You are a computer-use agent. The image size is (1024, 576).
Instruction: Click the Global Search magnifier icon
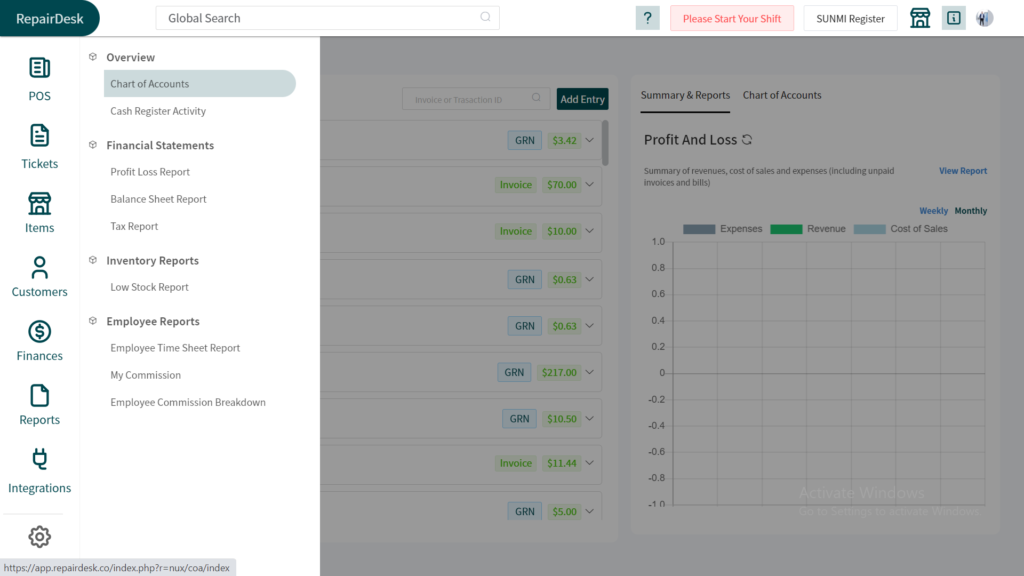pos(485,17)
